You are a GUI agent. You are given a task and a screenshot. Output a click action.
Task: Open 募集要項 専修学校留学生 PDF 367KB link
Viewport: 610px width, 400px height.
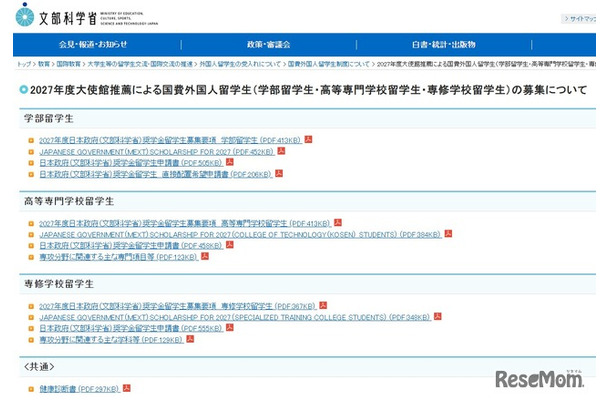point(177,306)
